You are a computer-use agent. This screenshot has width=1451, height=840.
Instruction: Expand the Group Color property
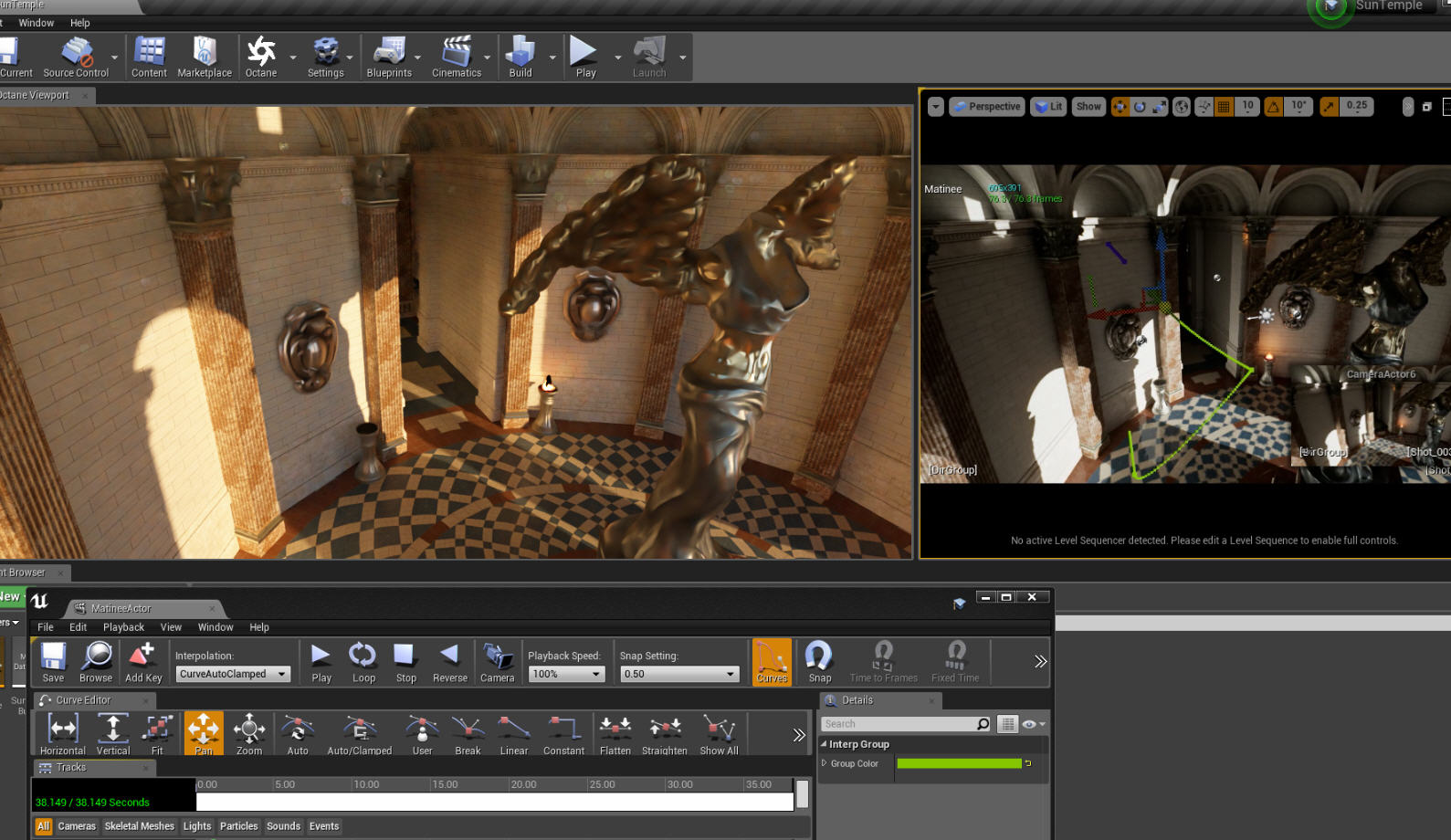tap(825, 763)
